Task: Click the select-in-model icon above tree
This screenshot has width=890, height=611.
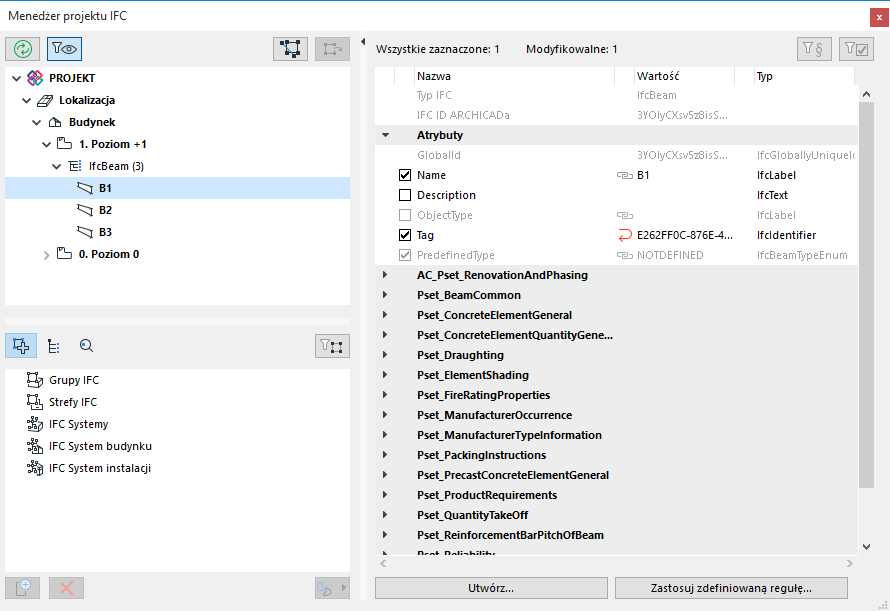Action: point(291,48)
